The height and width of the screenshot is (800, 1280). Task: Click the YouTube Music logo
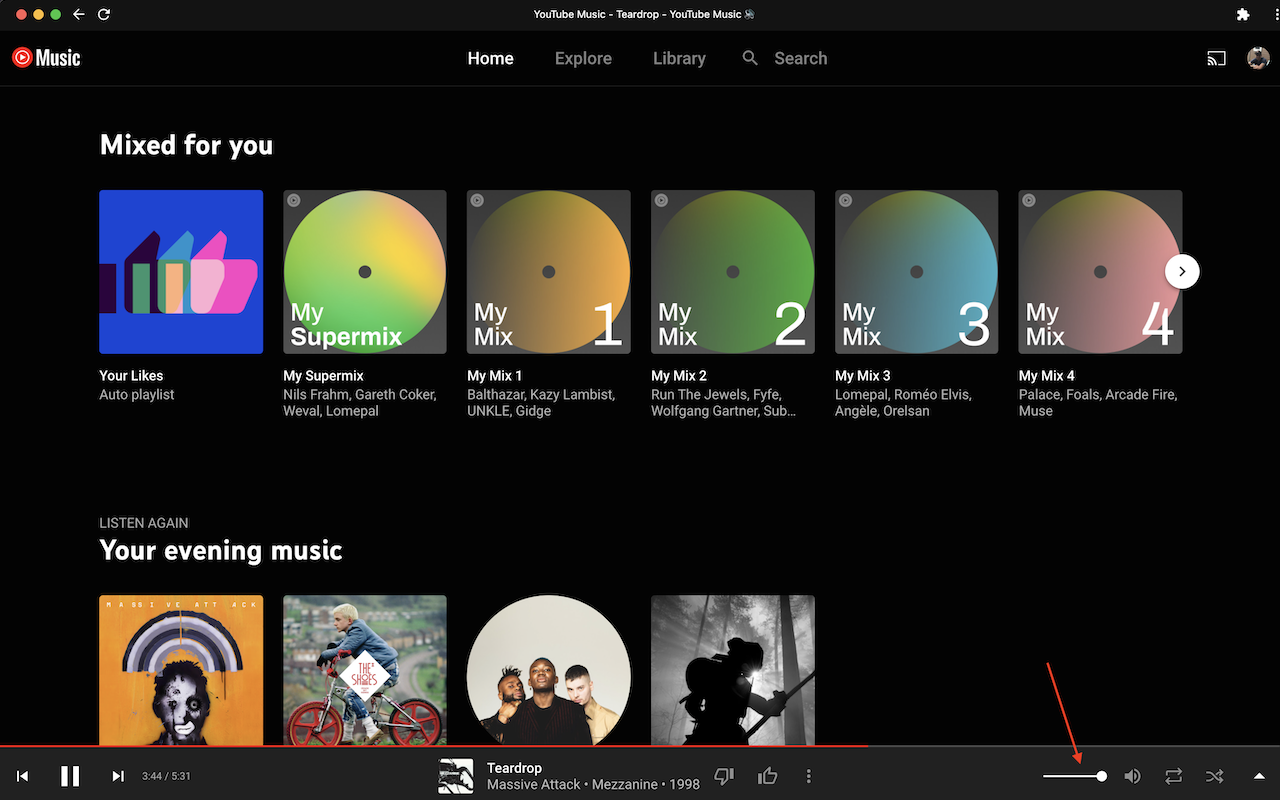[46, 58]
